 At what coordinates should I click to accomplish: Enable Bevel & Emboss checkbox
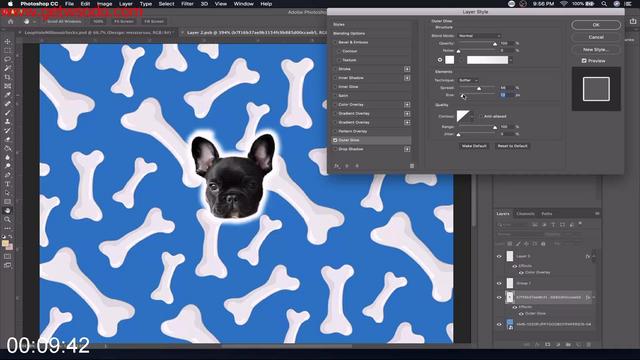(x=335, y=42)
